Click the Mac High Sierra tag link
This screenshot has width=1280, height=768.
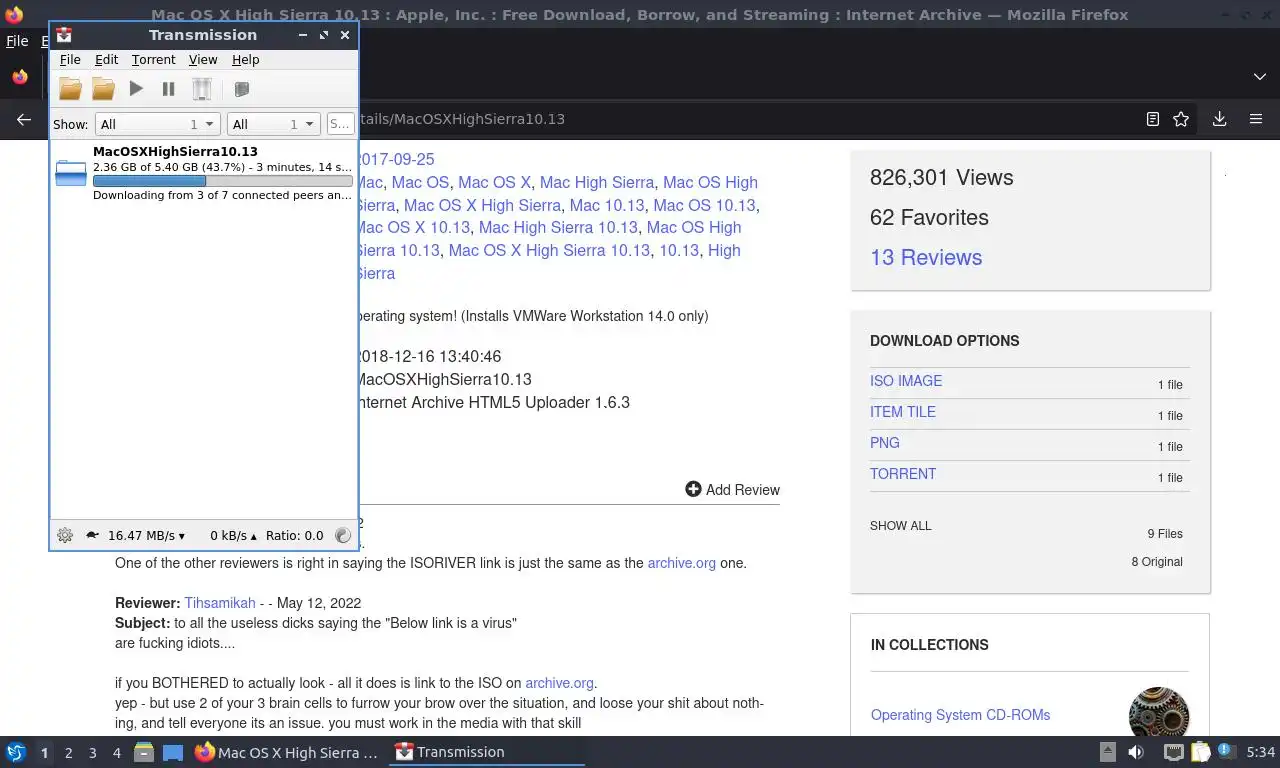coord(597,182)
